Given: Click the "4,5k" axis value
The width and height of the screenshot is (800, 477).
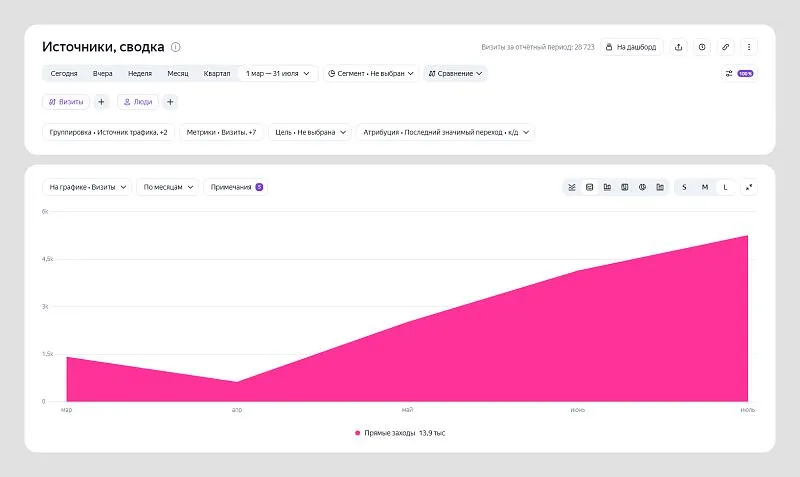Looking at the screenshot, I should [x=47, y=259].
